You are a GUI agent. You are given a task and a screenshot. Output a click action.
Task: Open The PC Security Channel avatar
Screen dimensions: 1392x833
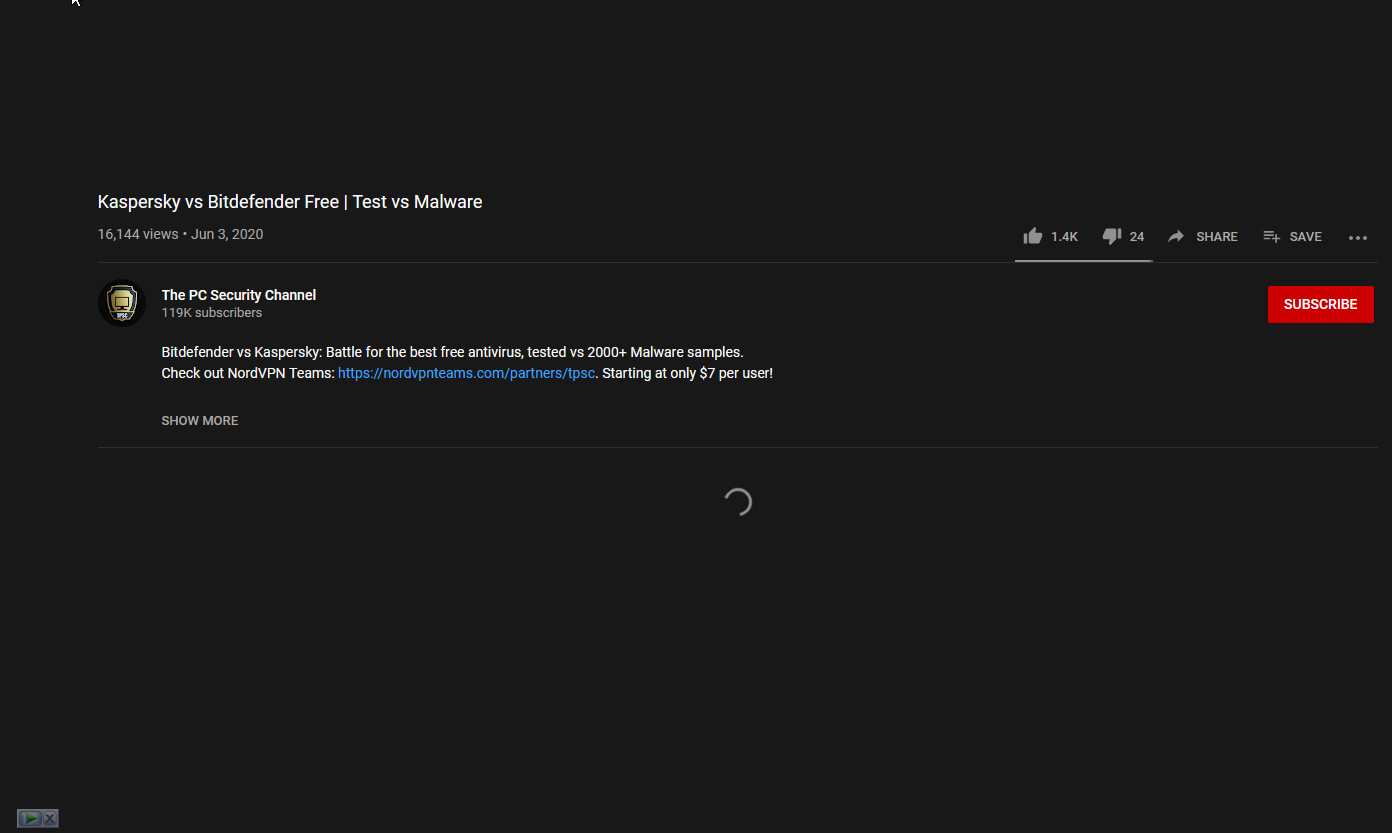pos(122,303)
